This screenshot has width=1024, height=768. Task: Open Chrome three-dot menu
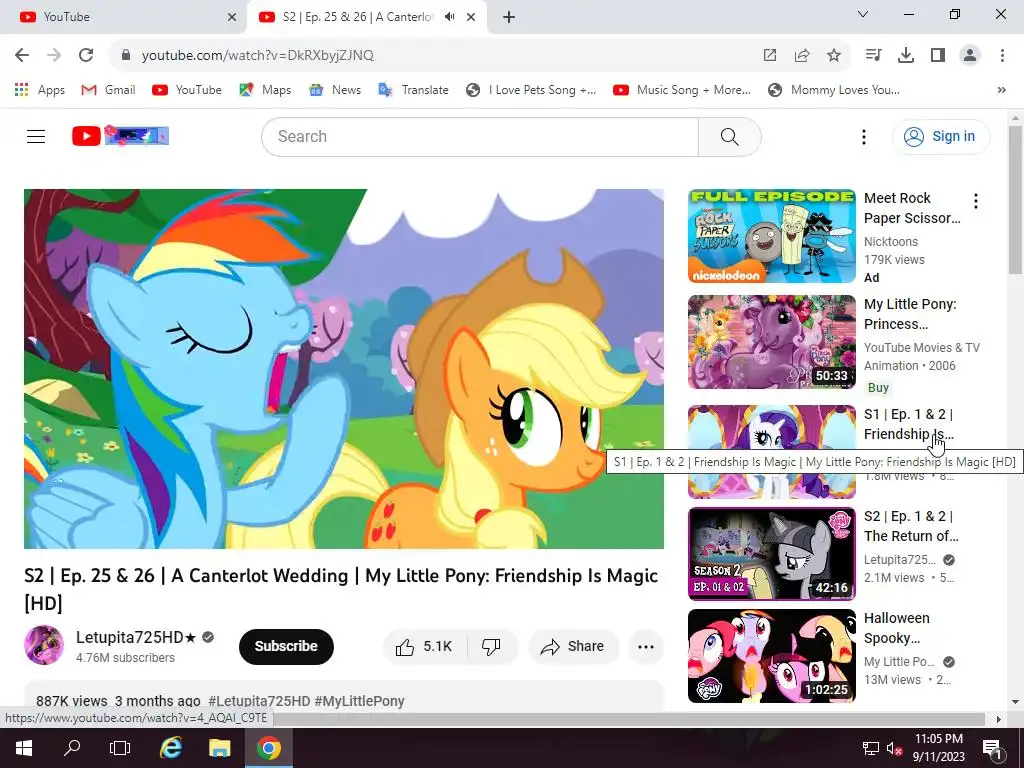pos(1002,56)
